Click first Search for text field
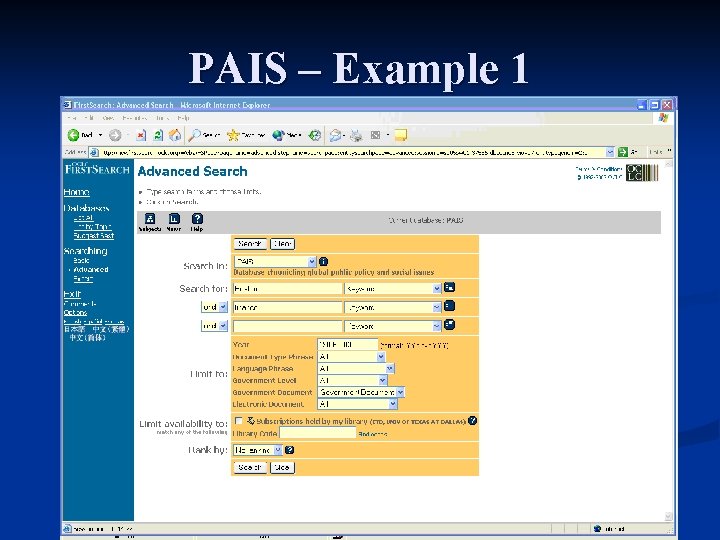The image size is (720, 540). (287, 289)
